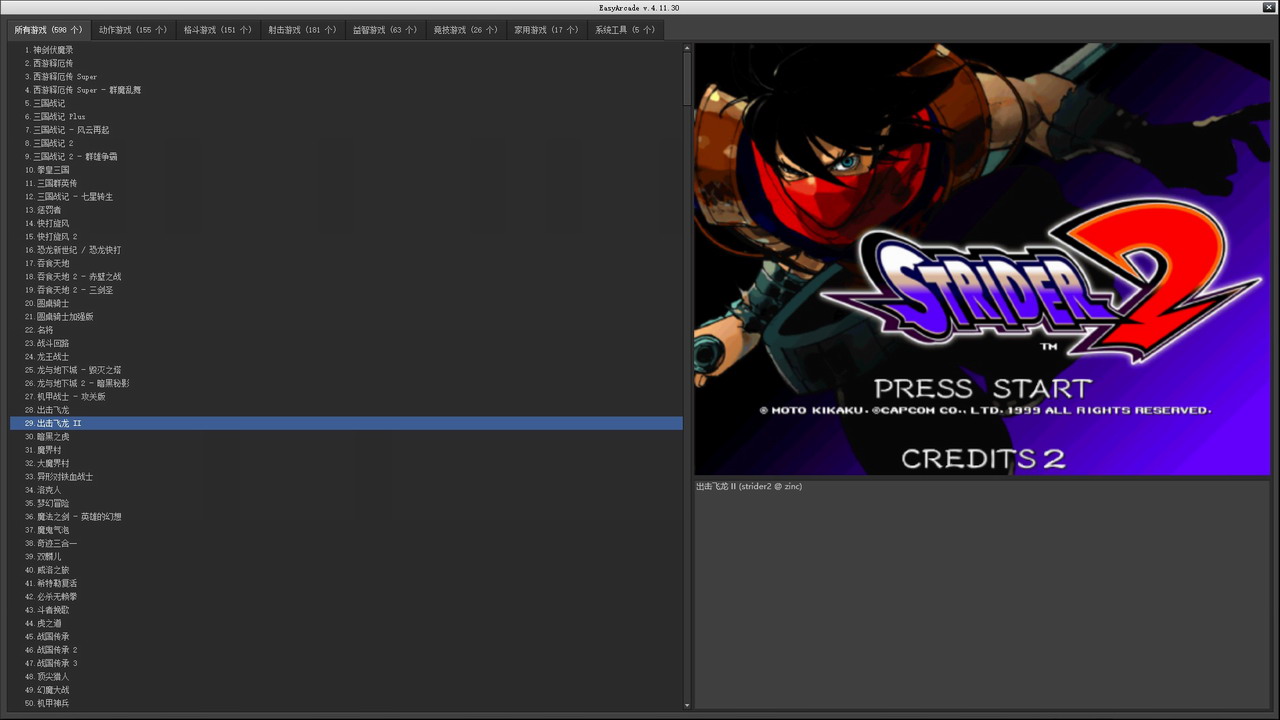This screenshot has width=1280, height=720.
Task: Switch to the 竞技游戏 (26 个) tab
Action: click(x=466, y=30)
